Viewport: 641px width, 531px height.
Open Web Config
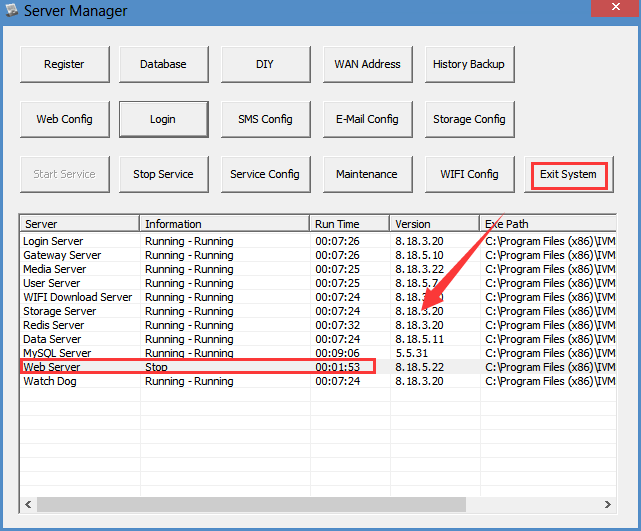pyautogui.click(x=65, y=119)
